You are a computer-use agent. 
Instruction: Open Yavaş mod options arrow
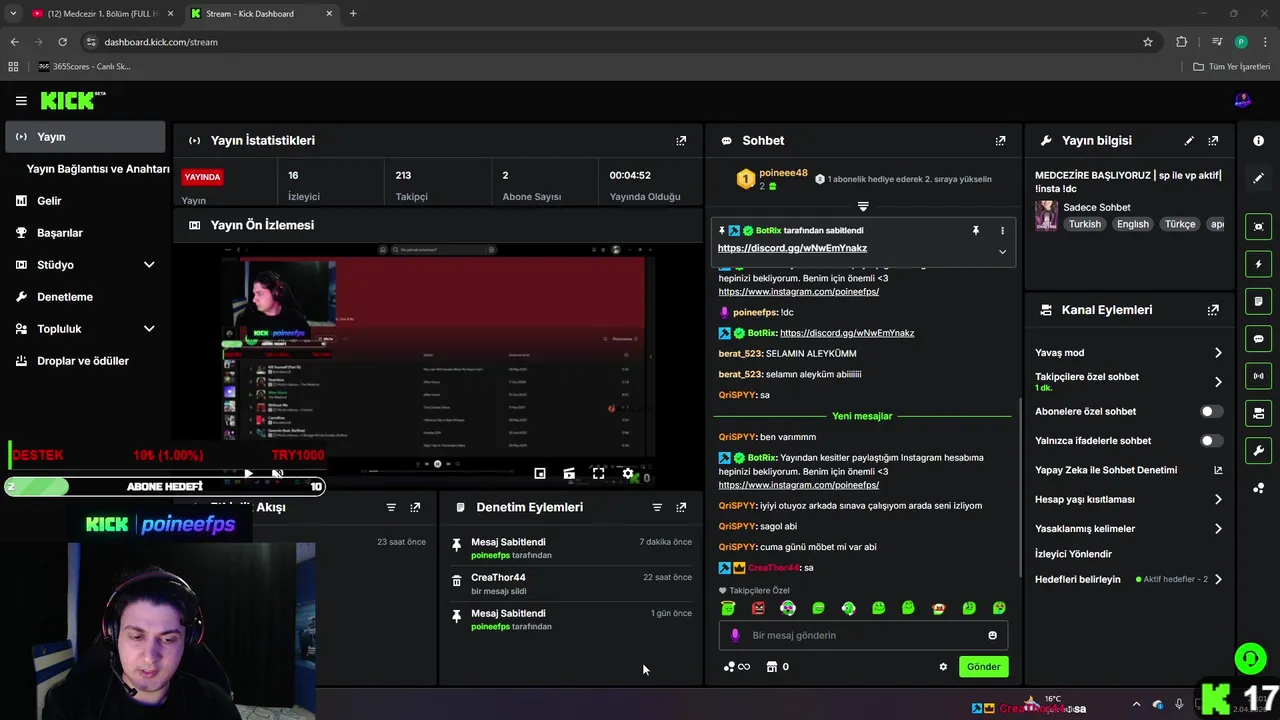tap(1218, 353)
